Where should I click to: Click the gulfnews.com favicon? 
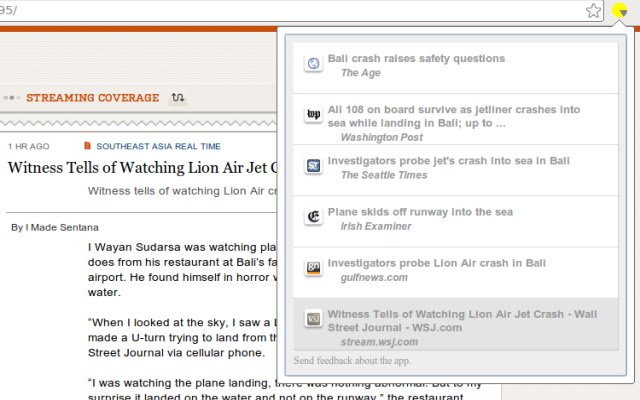coord(313,268)
